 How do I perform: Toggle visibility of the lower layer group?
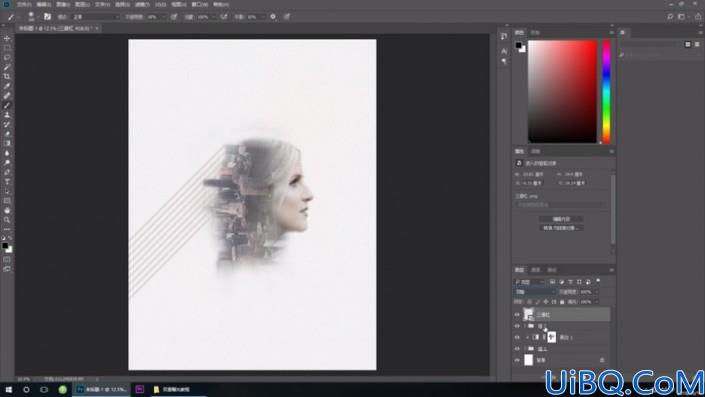[517, 348]
